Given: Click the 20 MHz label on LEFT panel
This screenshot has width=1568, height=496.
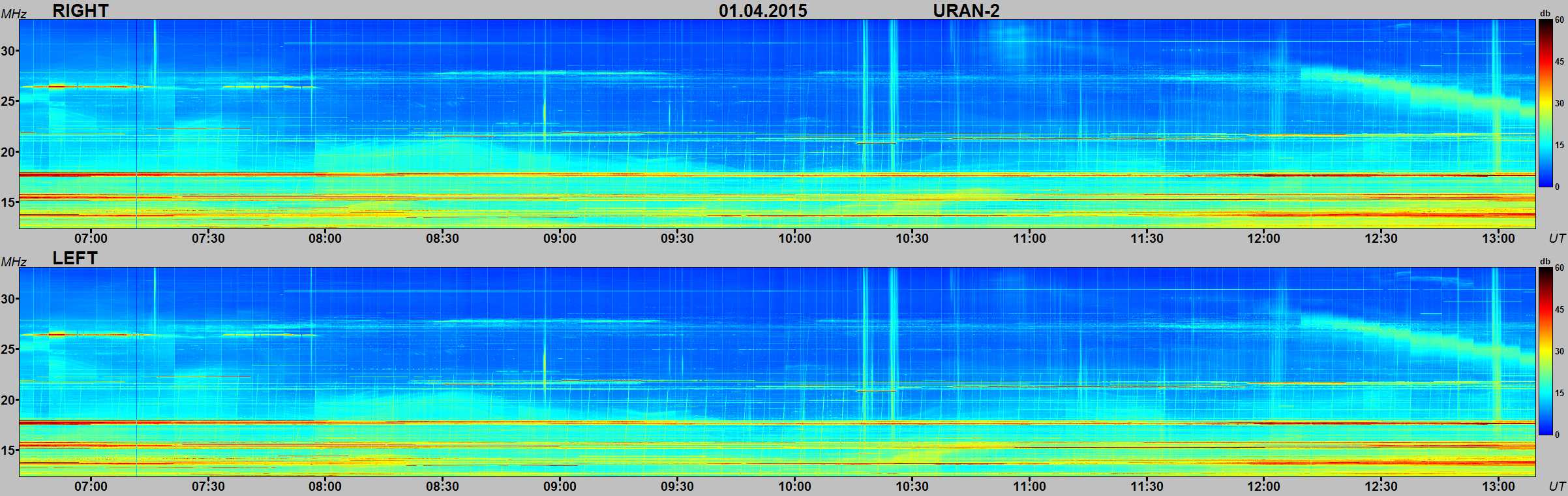Looking at the screenshot, I should 8,400.
